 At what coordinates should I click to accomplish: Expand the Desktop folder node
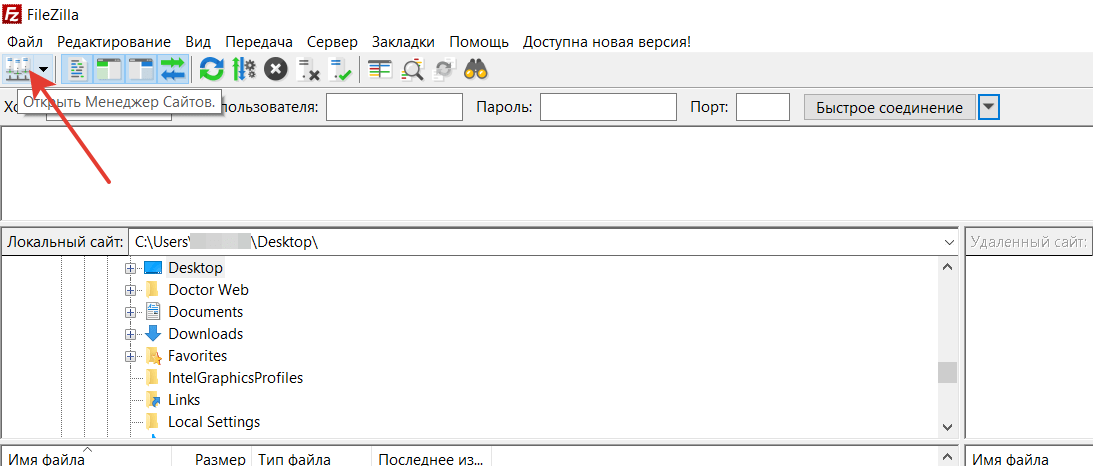(130, 268)
